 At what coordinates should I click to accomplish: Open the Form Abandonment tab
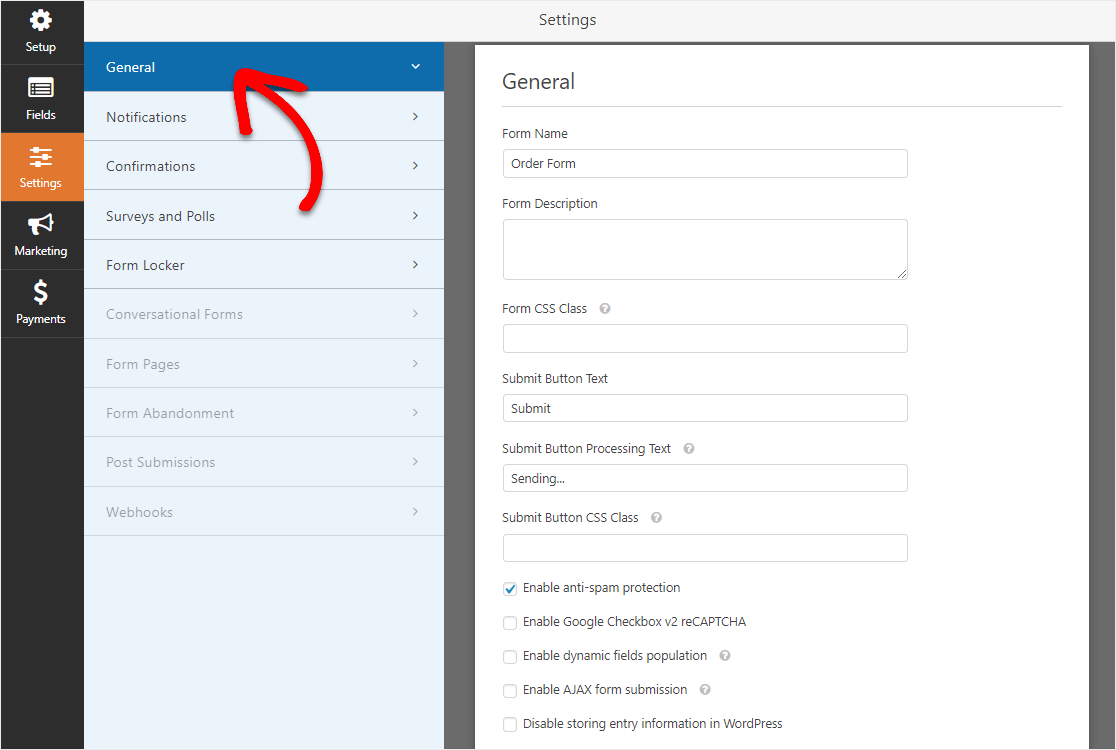(x=264, y=413)
